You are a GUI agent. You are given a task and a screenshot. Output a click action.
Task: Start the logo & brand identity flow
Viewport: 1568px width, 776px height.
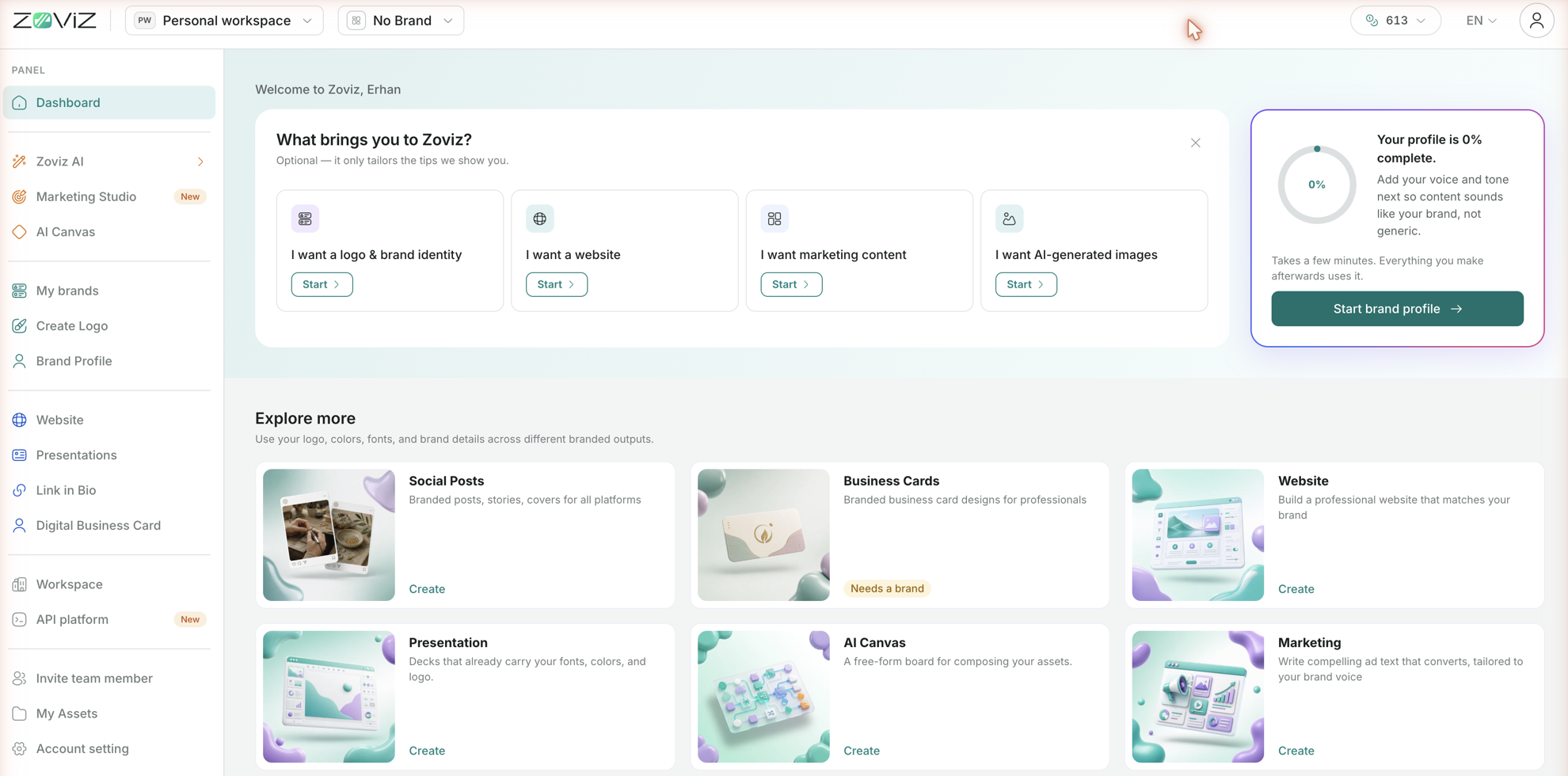(322, 284)
